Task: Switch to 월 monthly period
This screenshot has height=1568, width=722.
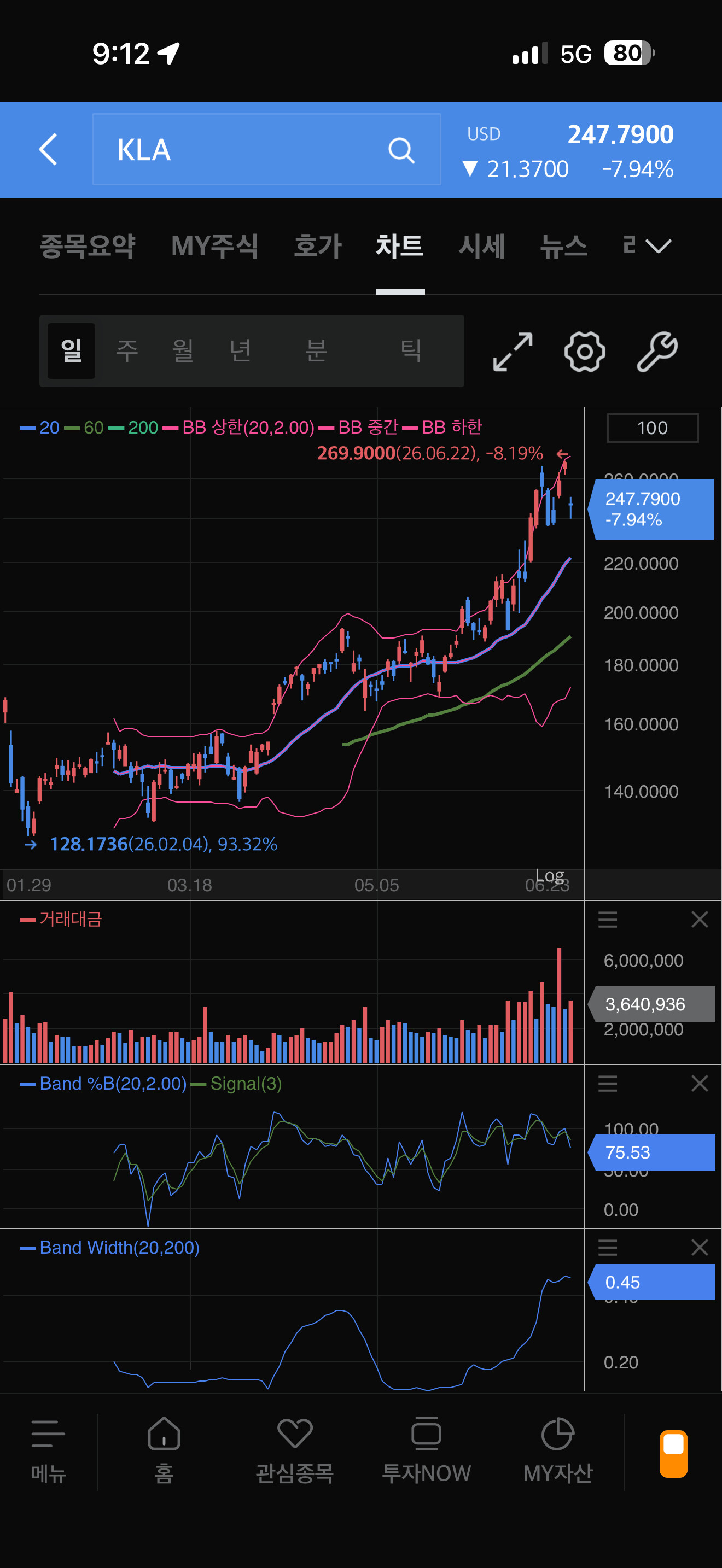Action: tap(183, 350)
